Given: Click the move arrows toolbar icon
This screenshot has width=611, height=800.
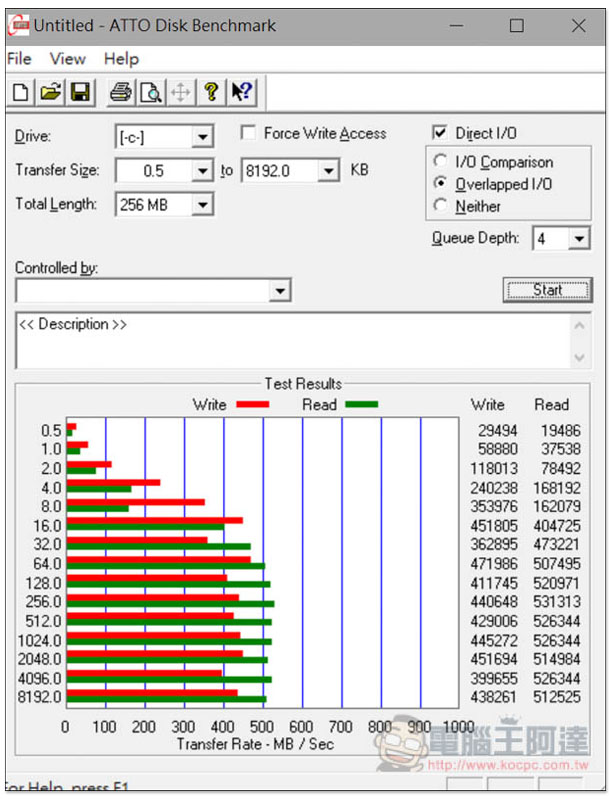Looking at the screenshot, I should (181, 92).
